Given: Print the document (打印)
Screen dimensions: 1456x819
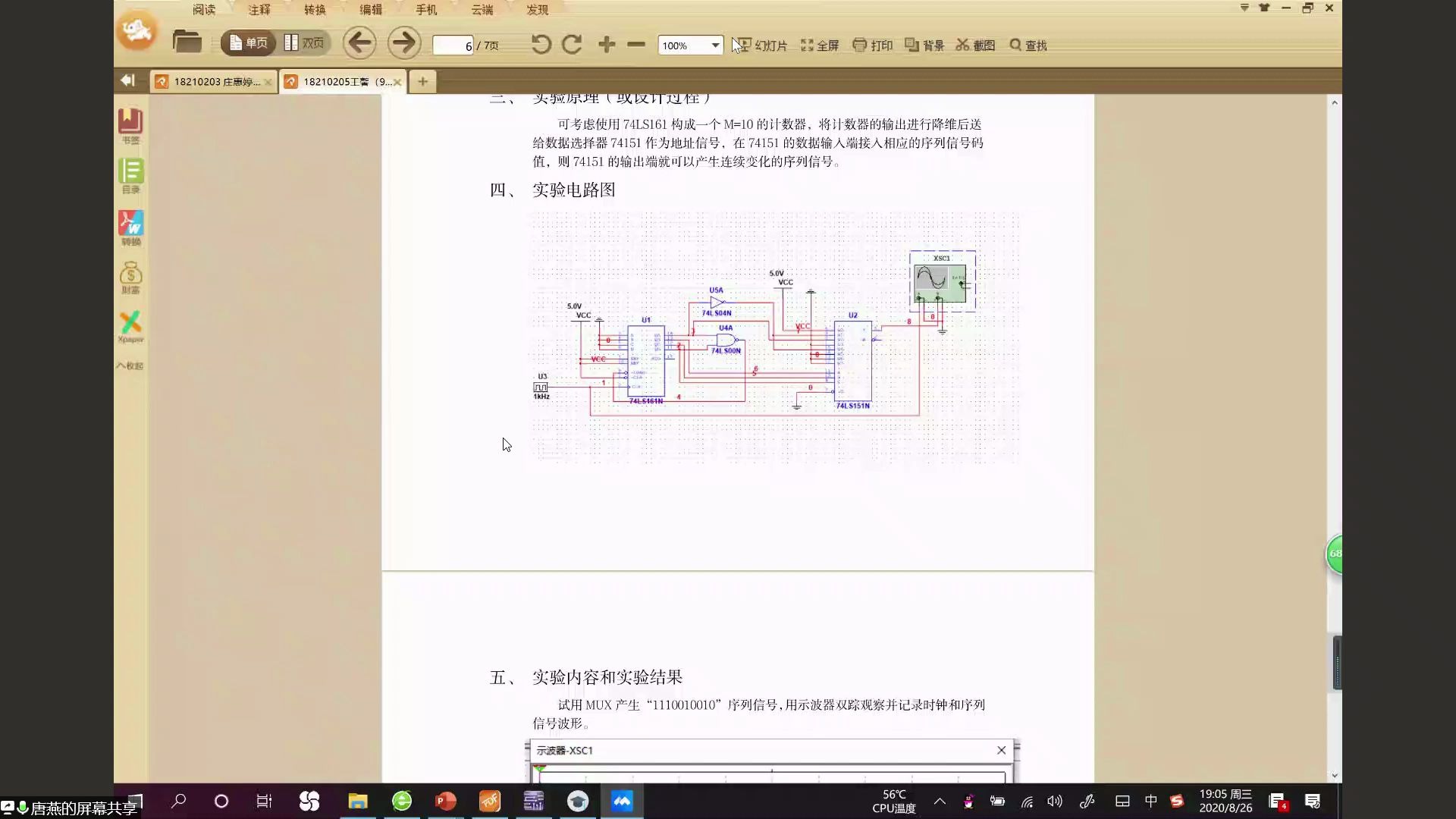Looking at the screenshot, I should tap(873, 45).
